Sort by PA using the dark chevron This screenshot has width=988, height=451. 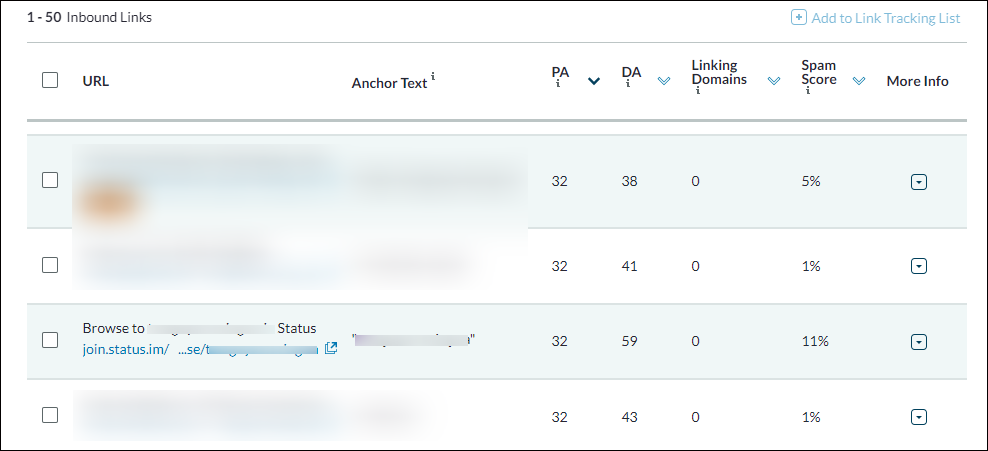(594, 81)
